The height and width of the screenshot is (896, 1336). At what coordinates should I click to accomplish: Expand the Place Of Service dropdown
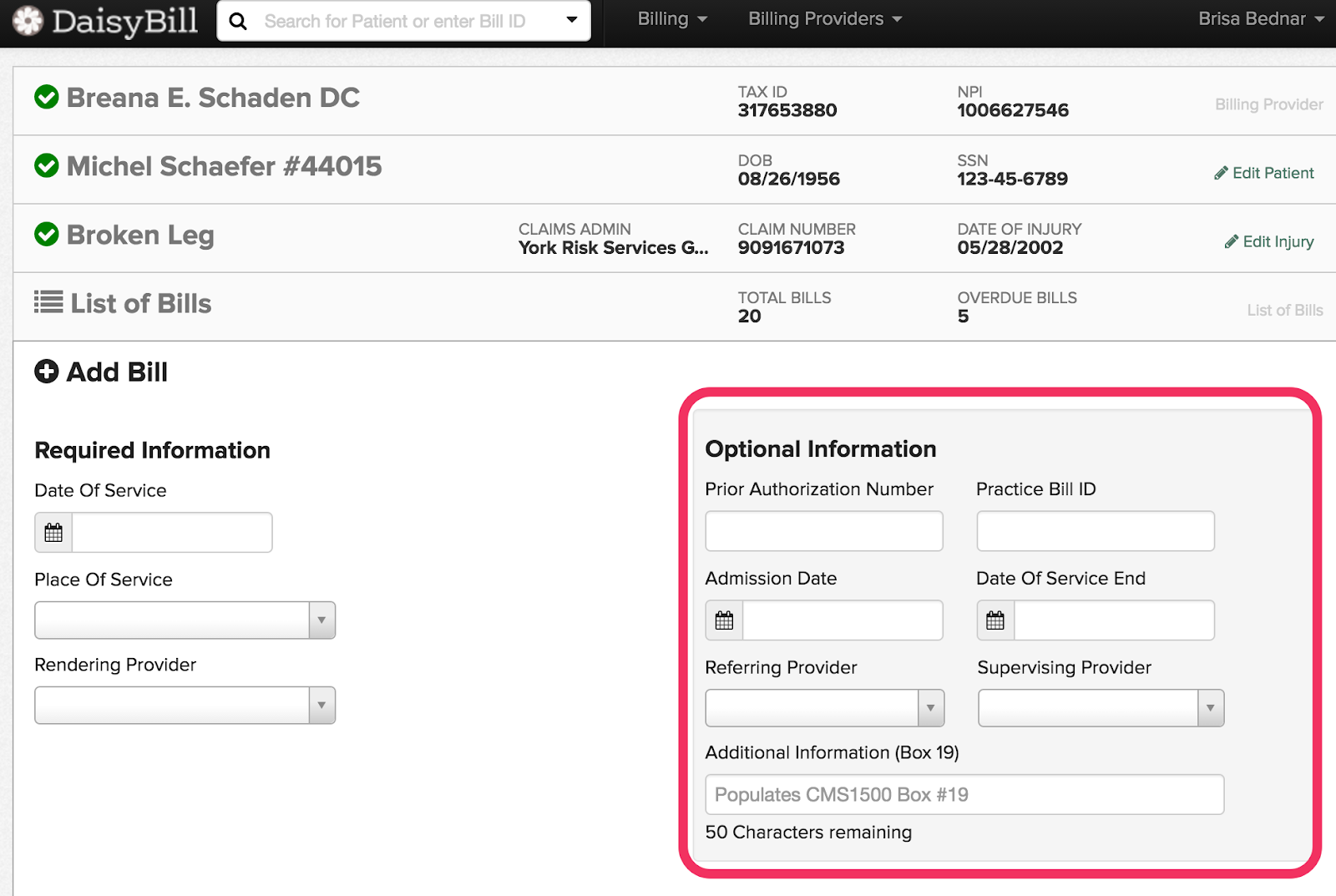[321, 620]
